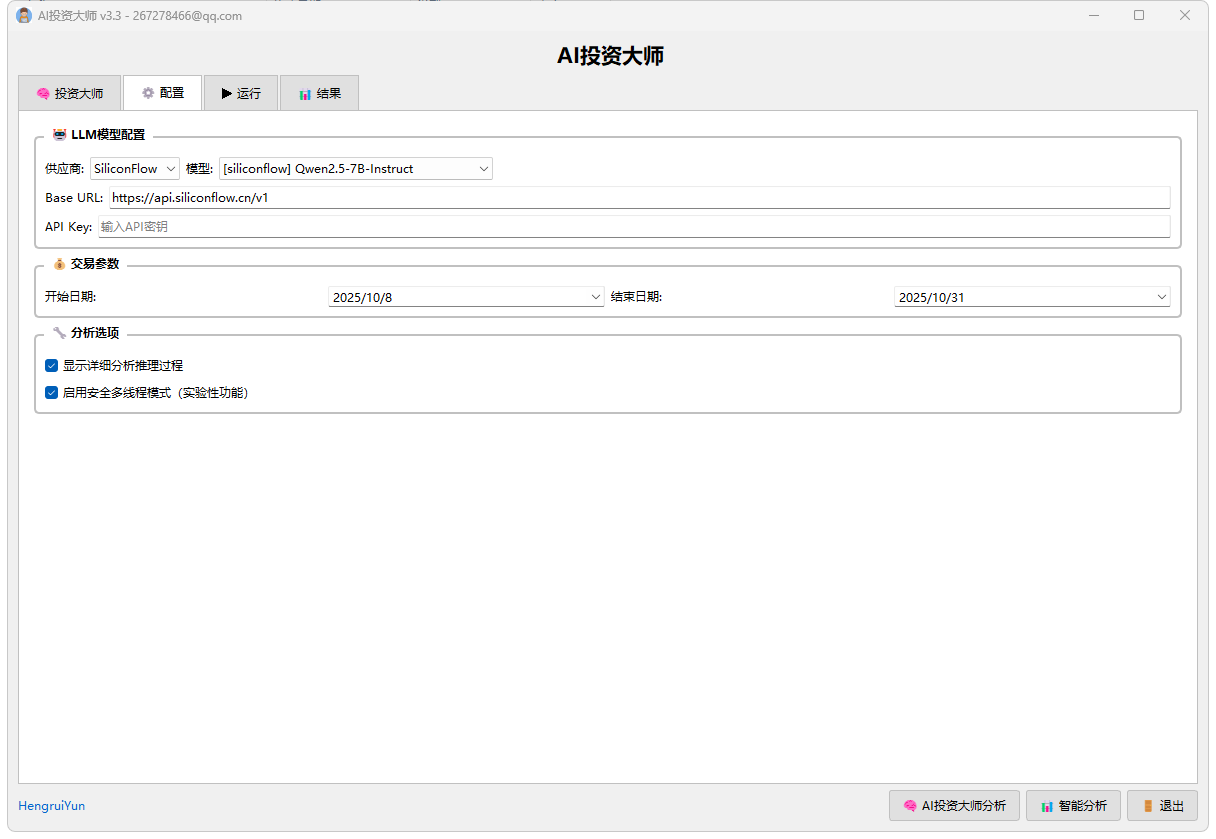
Task: Click the coin icon beside 交易参数
Action: (x=59, y=264)
